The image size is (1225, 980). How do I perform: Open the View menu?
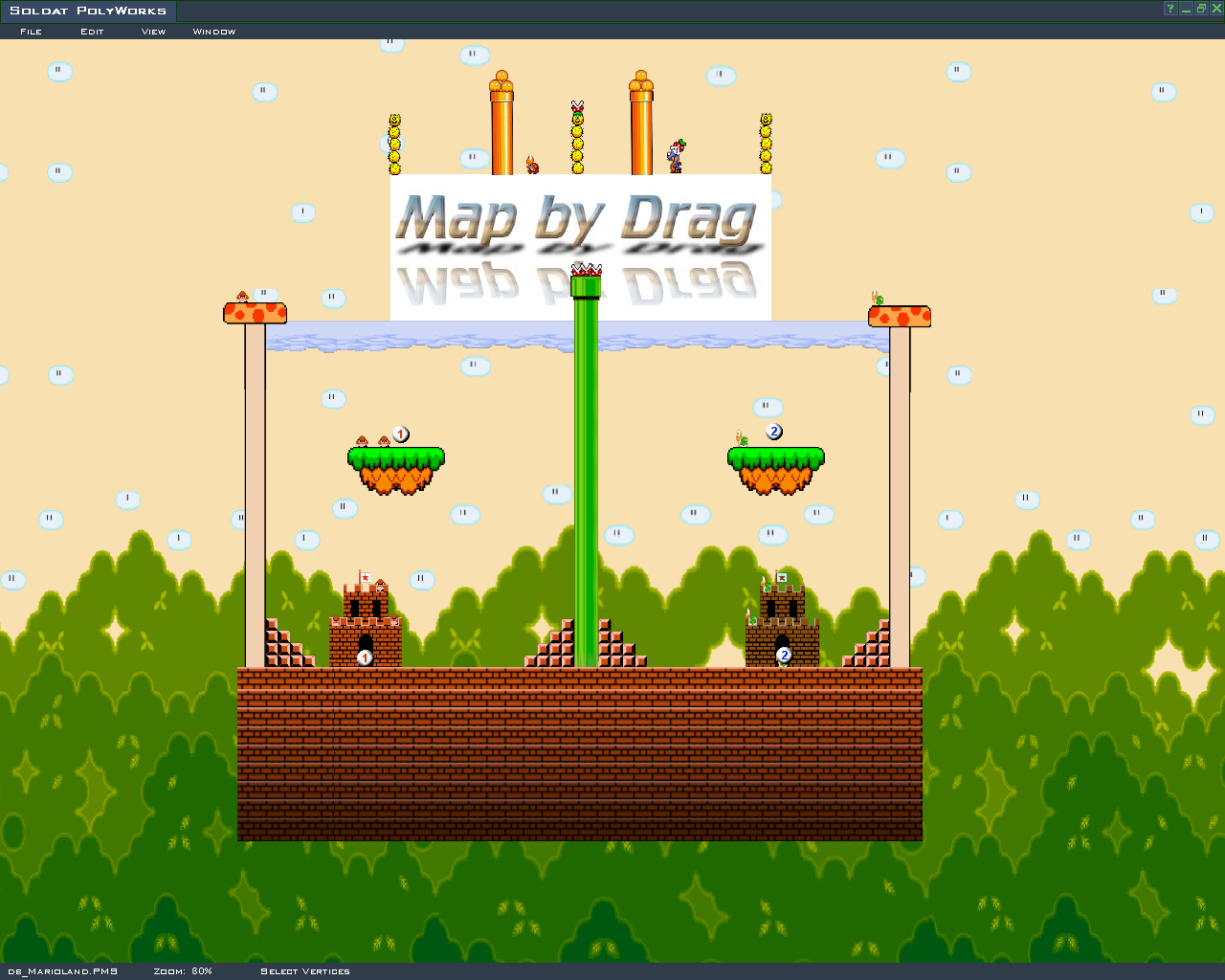tap(153, 32)
